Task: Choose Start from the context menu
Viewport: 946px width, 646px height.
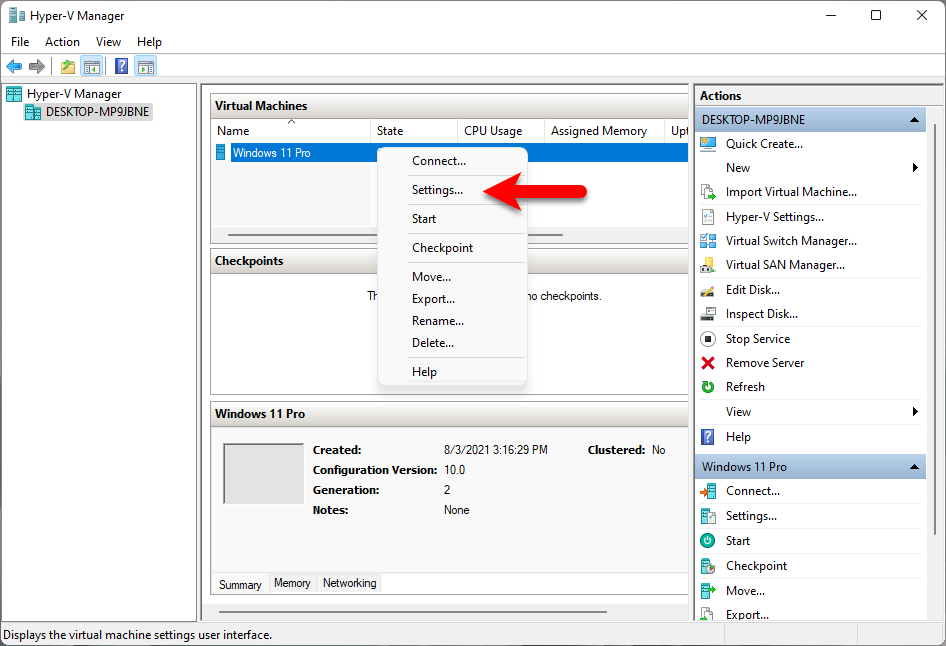Action: [x=452, y=219]
